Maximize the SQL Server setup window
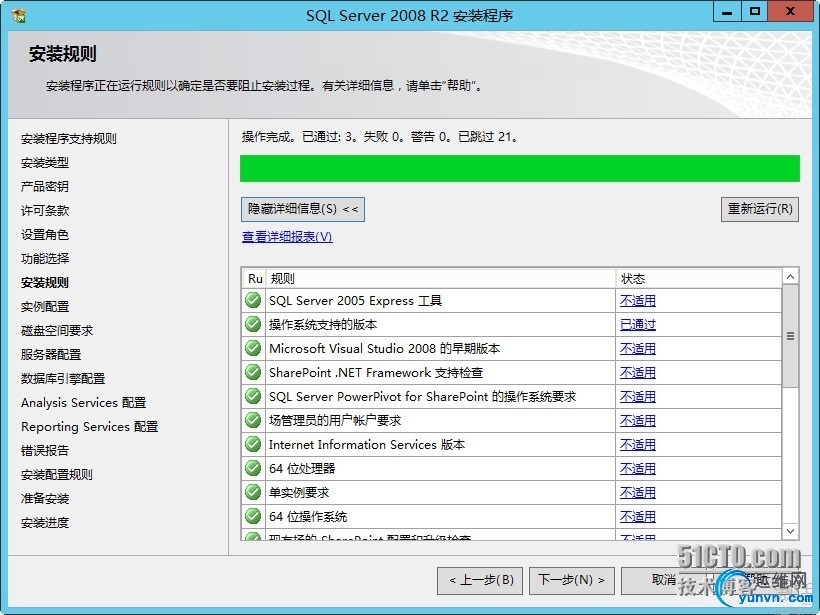This screenshot has width=820, height=615. coord(755,12)
